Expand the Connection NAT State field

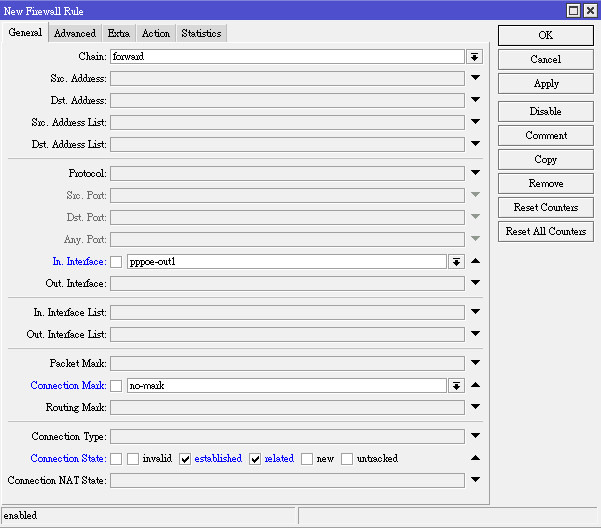[475, 479]
